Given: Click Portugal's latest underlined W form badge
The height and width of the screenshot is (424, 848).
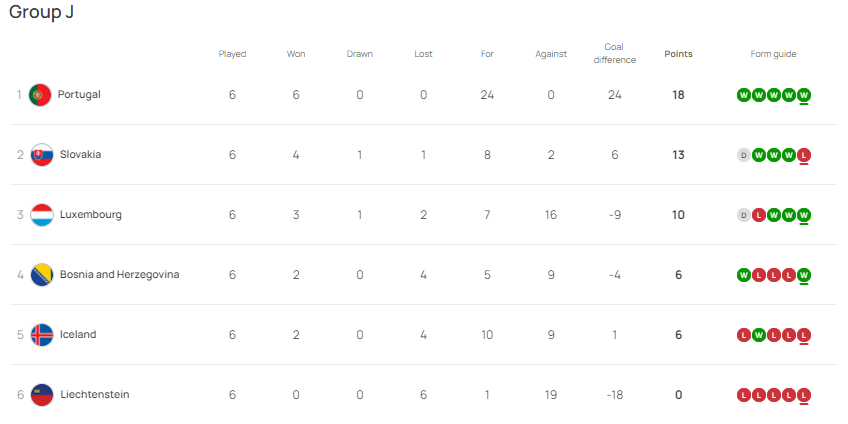Looking at the screenshot, I should click(804, 96).
